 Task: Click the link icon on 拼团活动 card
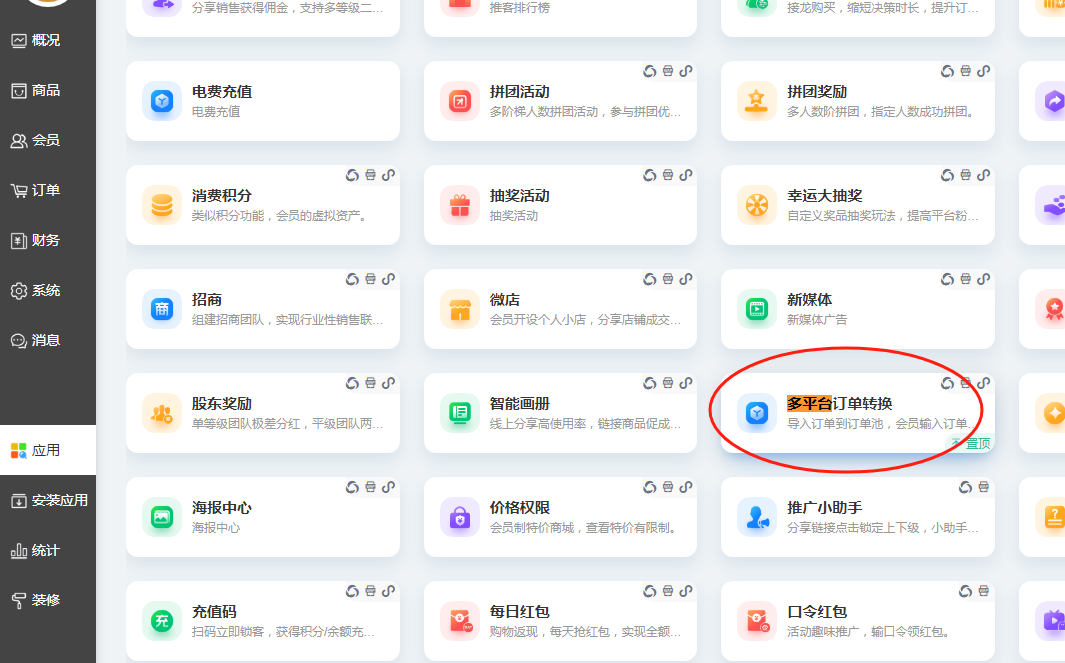(x=686, y=71)
